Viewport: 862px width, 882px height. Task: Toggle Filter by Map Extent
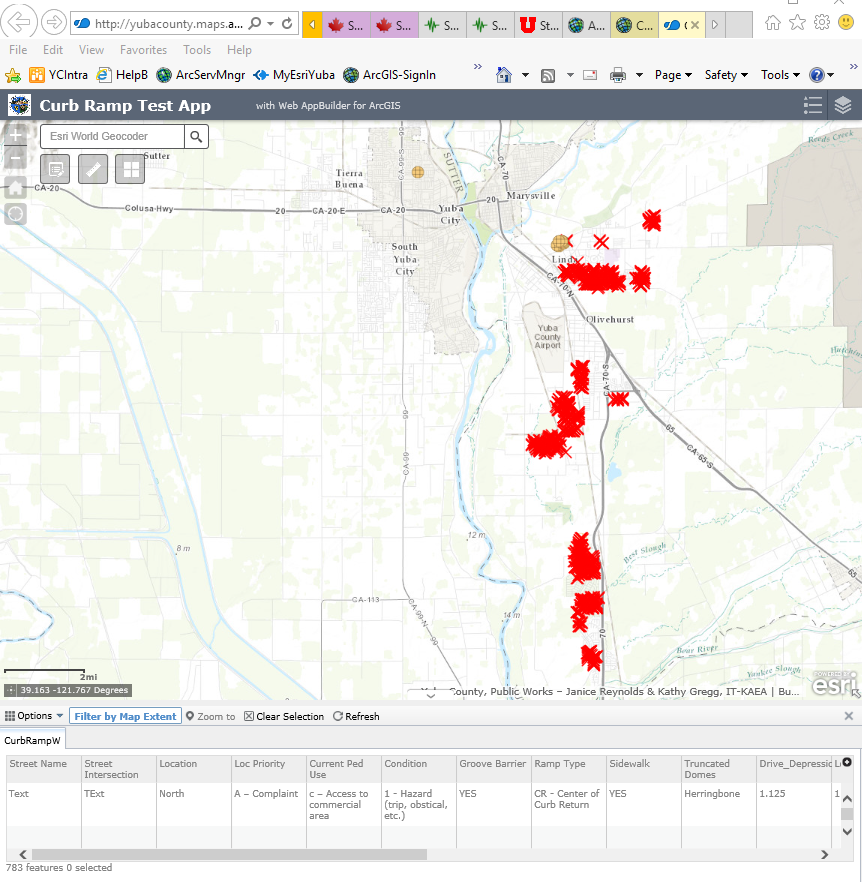(x=125, y=716)
